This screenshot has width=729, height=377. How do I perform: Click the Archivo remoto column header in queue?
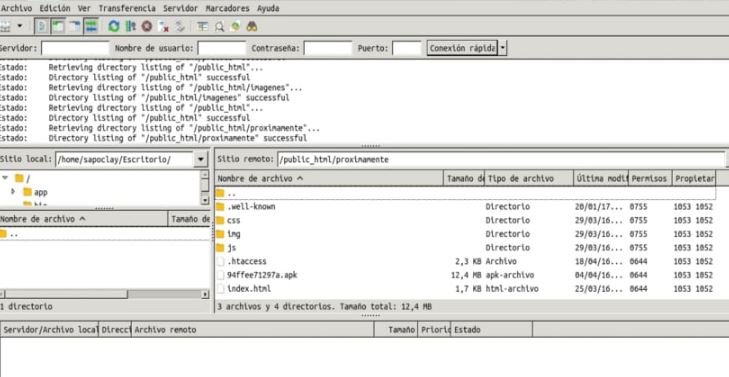tap(253, 330)
